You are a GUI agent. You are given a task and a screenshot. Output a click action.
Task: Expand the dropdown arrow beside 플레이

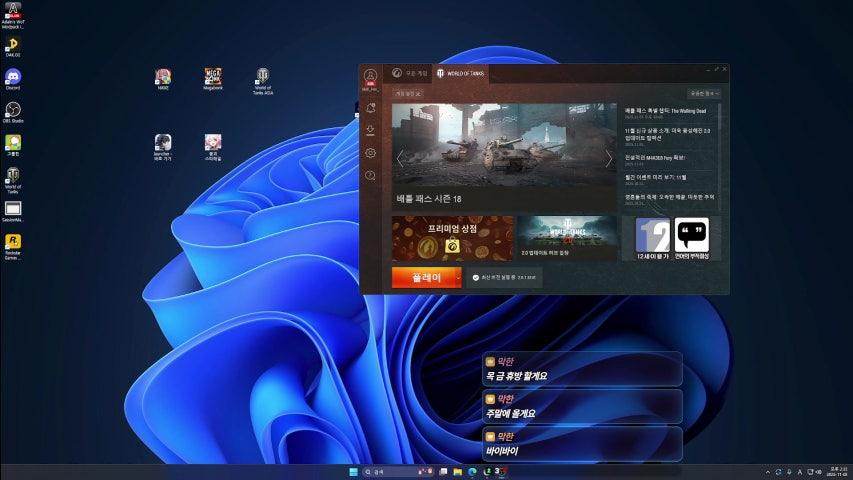pyautogui.click(x=457, y=278)
